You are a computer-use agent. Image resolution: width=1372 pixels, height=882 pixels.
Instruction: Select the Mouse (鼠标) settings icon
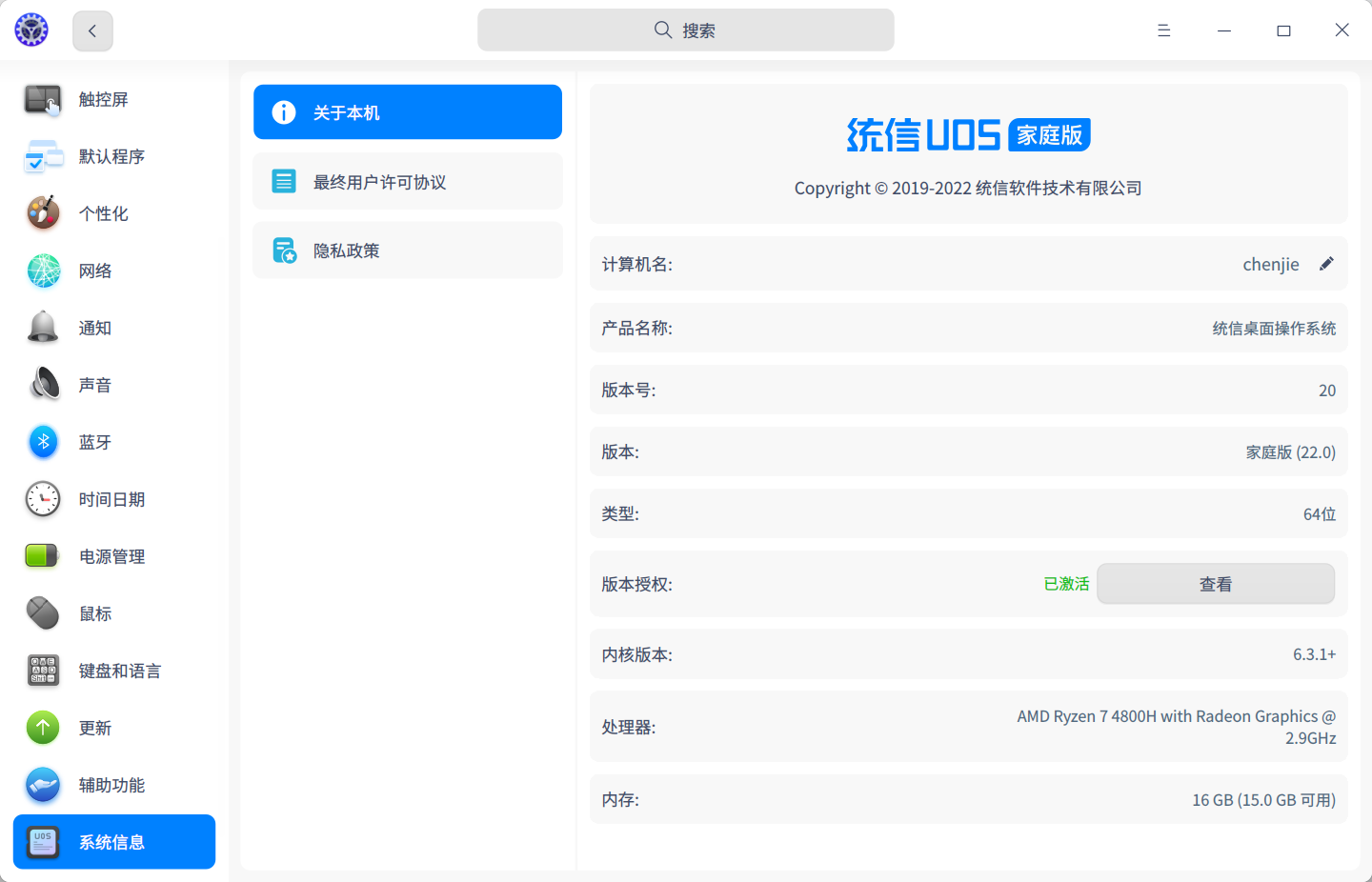pos(43,613)
